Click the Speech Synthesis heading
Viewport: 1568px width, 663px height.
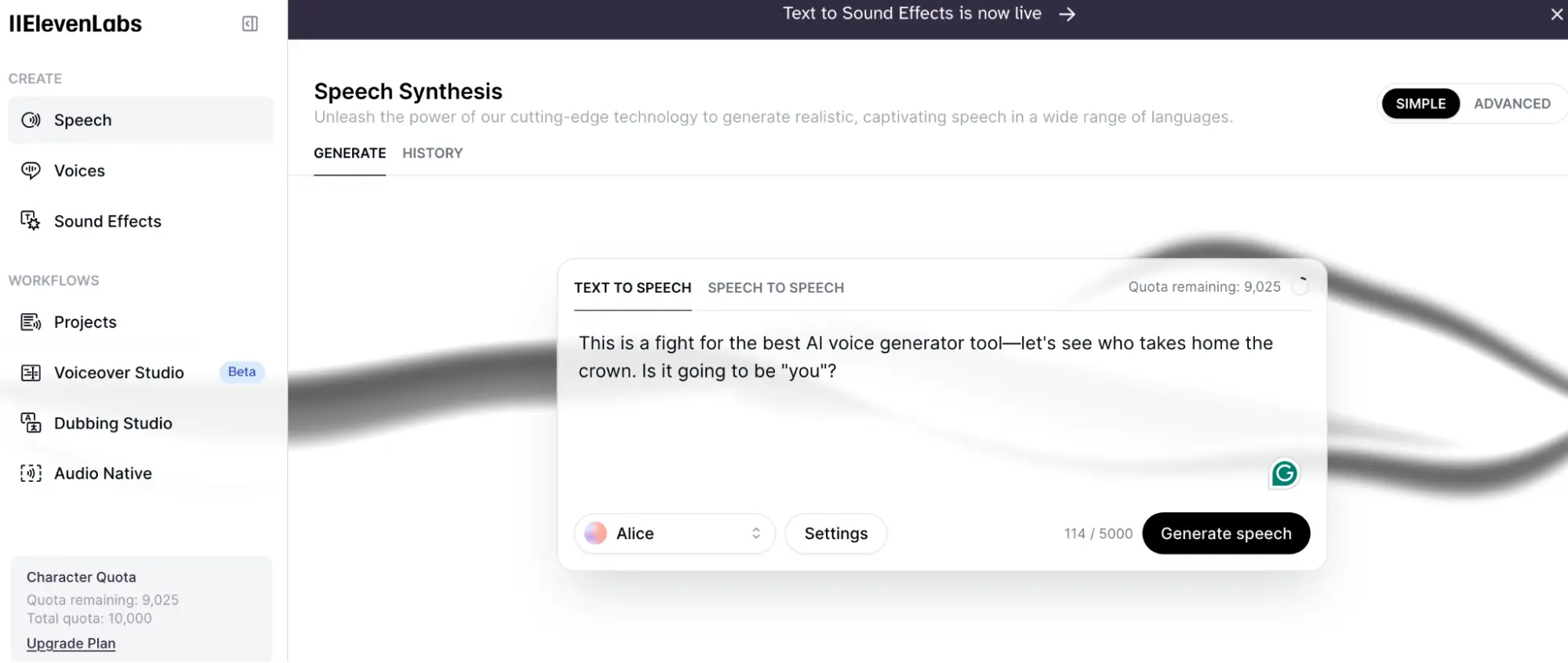(408, 91)
